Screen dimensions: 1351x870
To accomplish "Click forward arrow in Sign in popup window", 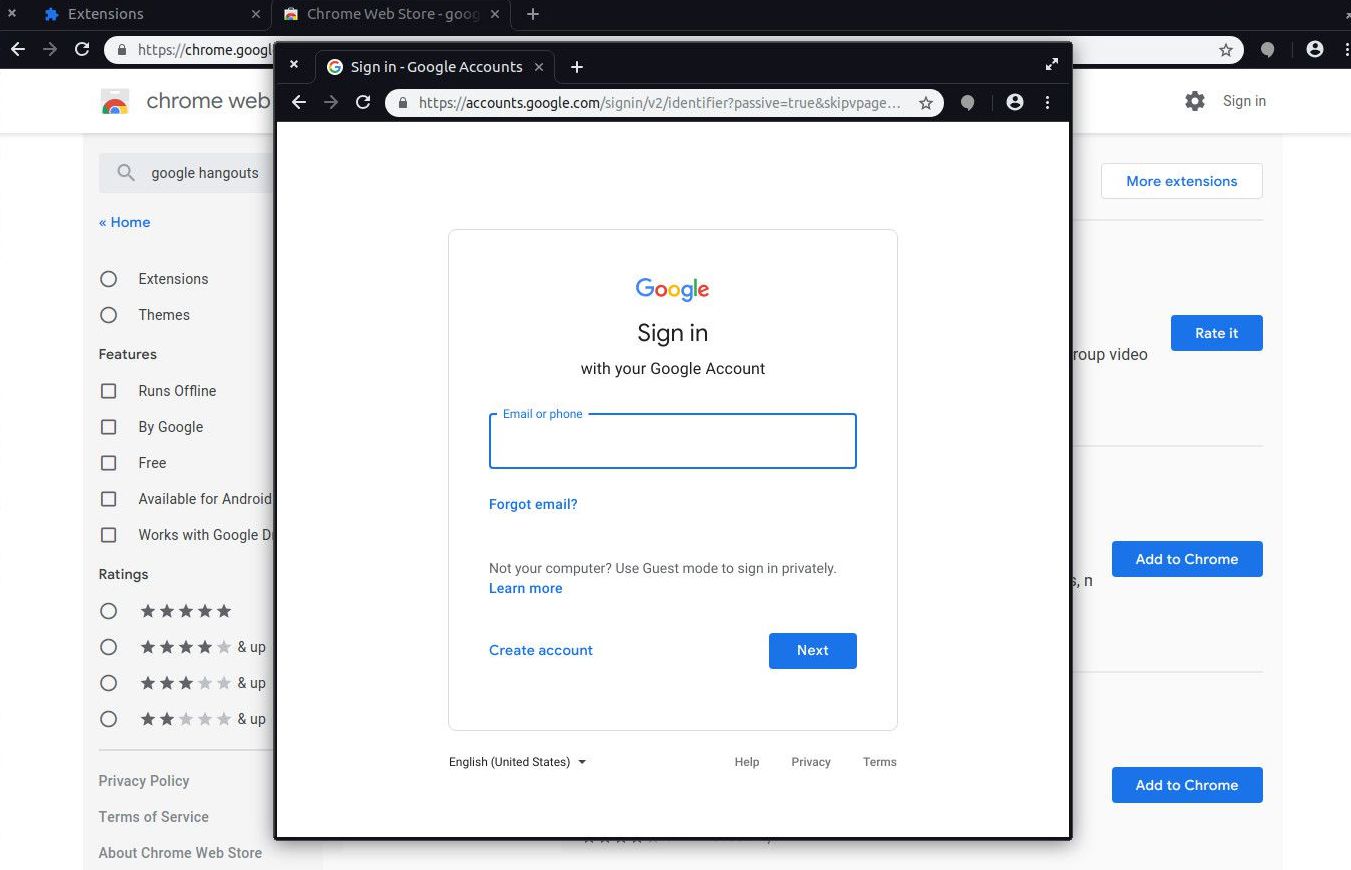I will click(331, 102).
